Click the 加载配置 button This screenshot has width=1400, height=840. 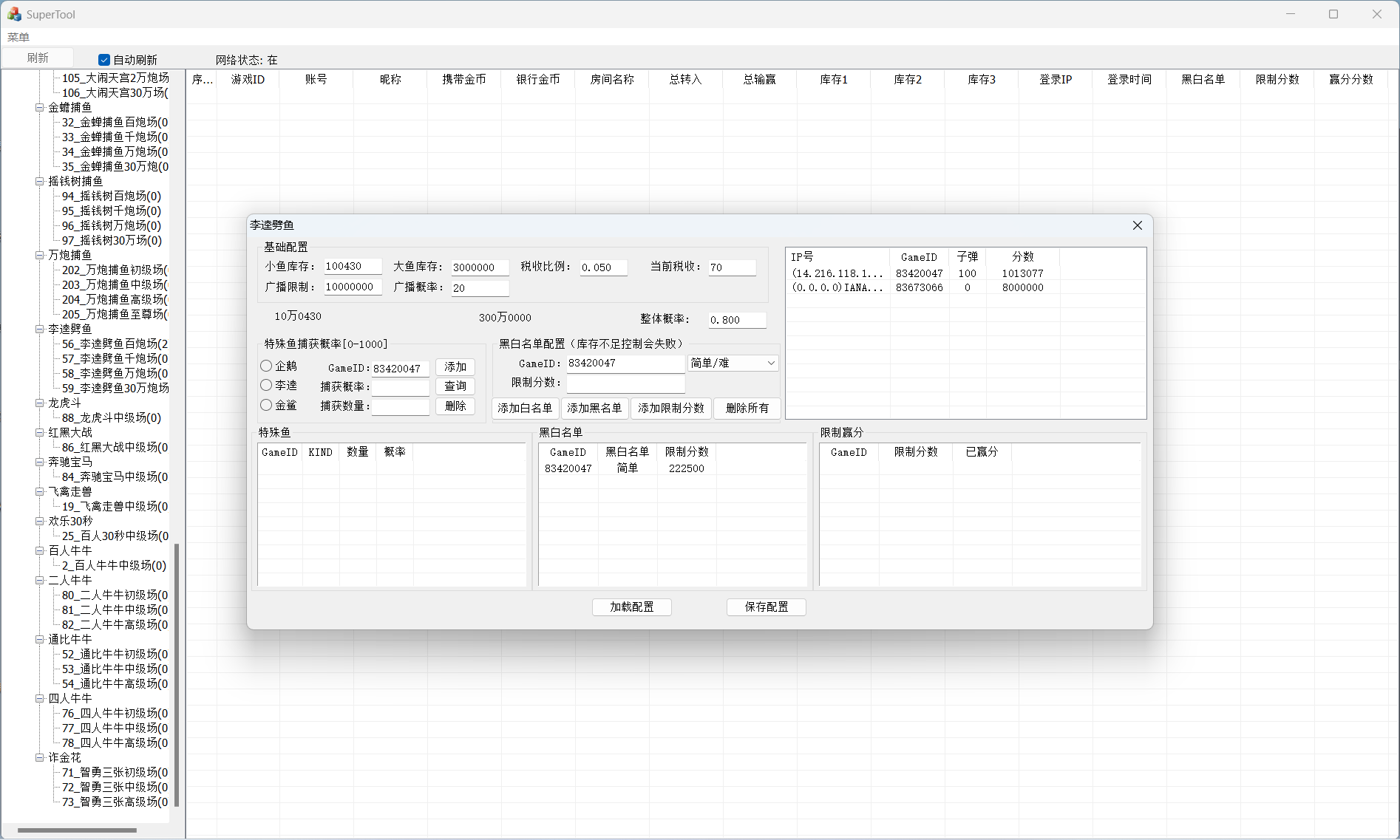[x=631, y=607]
